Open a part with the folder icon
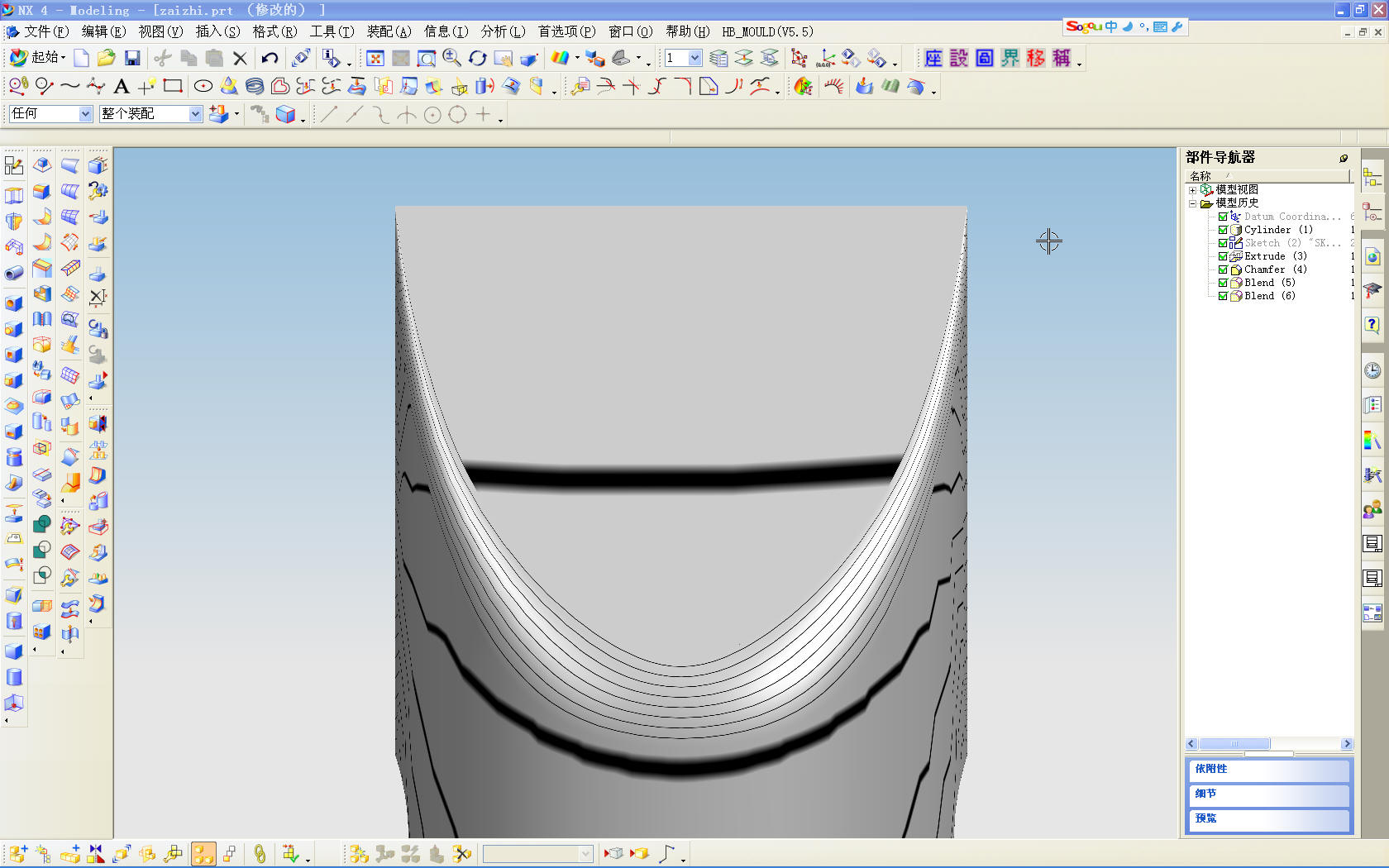Image resolution: width=1389 pixels, height=868 pixels. pyautogui.click(x=106, y=58)
